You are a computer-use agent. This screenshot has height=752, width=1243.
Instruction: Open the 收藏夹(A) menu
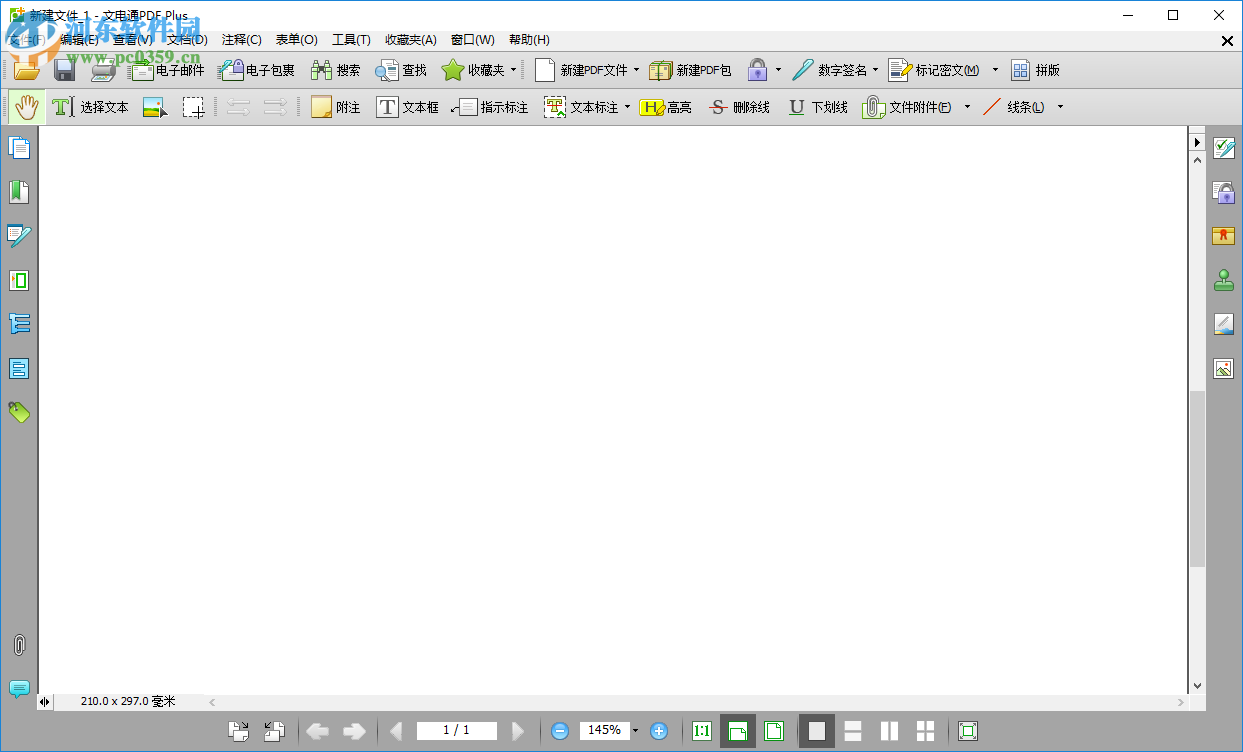[x=411, y=40]
